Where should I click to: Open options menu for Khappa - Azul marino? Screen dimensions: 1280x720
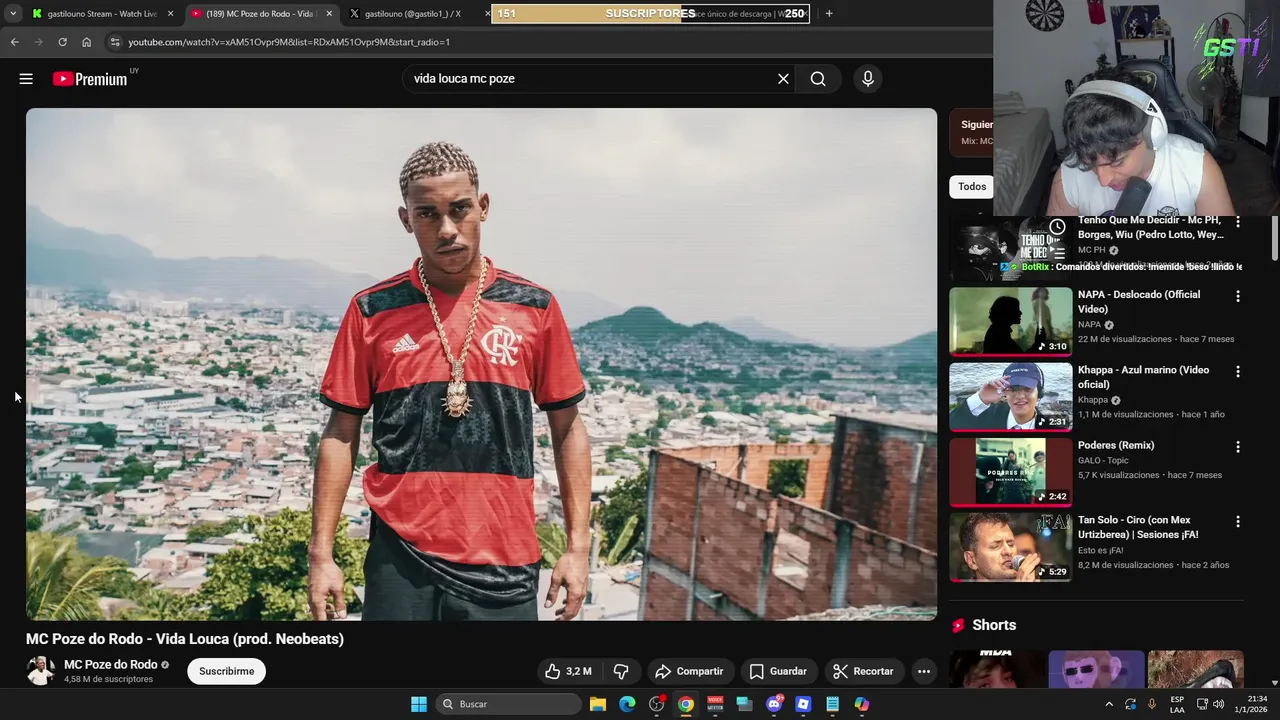coord(1238,371)
